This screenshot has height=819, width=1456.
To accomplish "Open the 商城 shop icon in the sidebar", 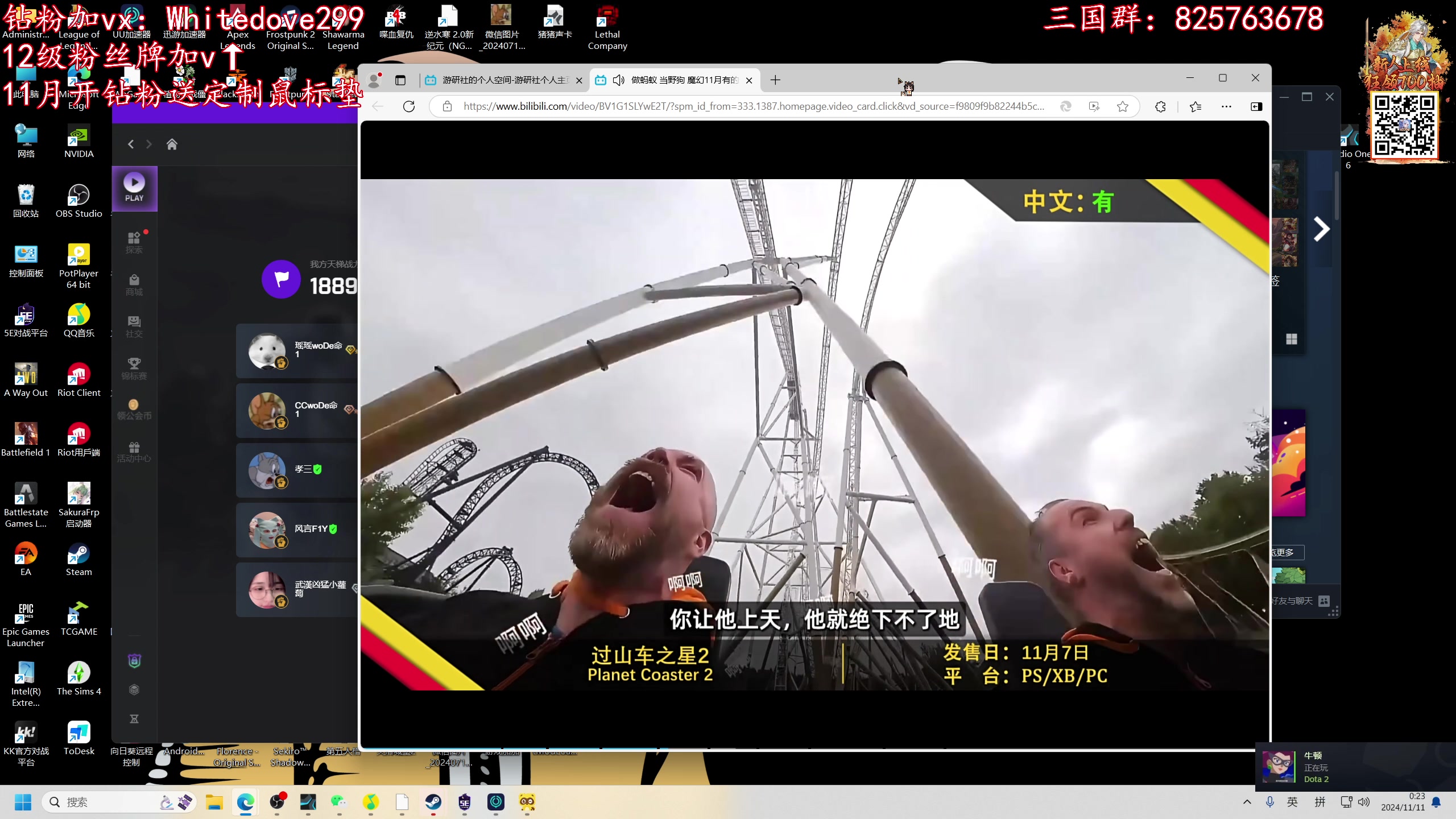I will 134,285.
